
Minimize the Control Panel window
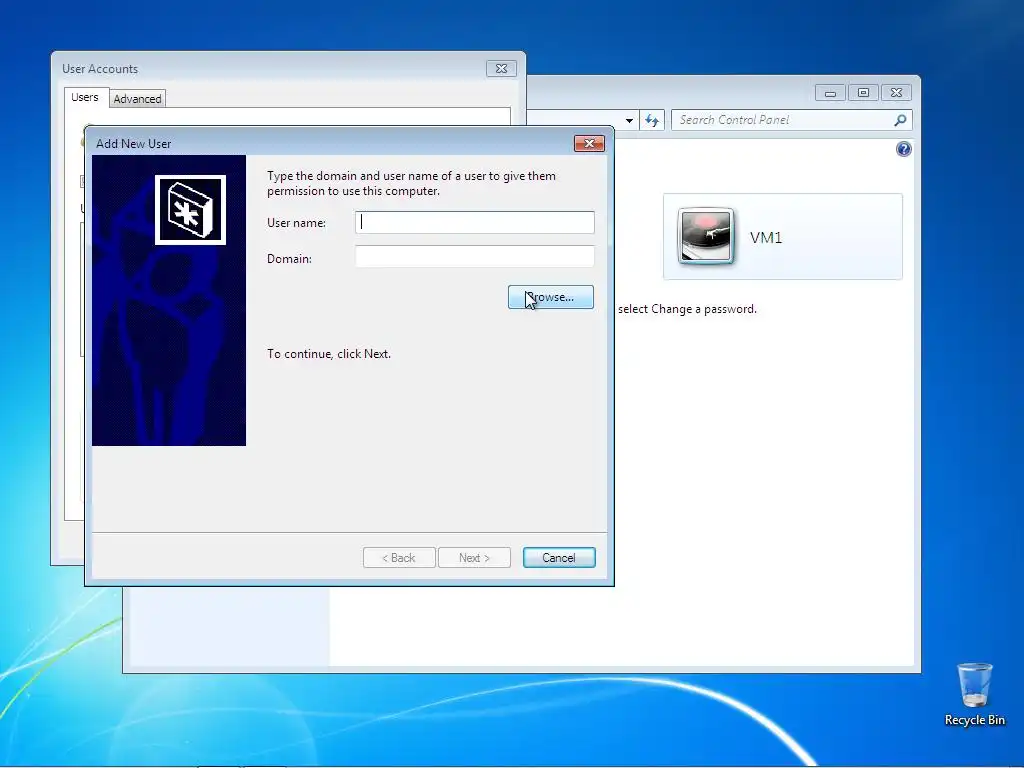(x=830, y=93)
